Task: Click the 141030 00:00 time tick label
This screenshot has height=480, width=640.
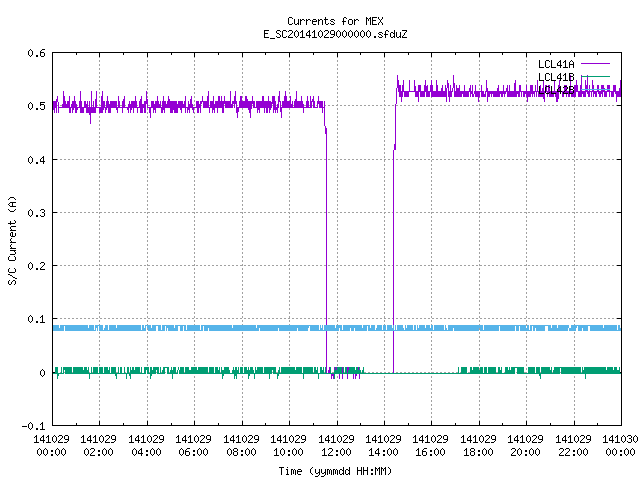Action: click(x=621, y=445)
